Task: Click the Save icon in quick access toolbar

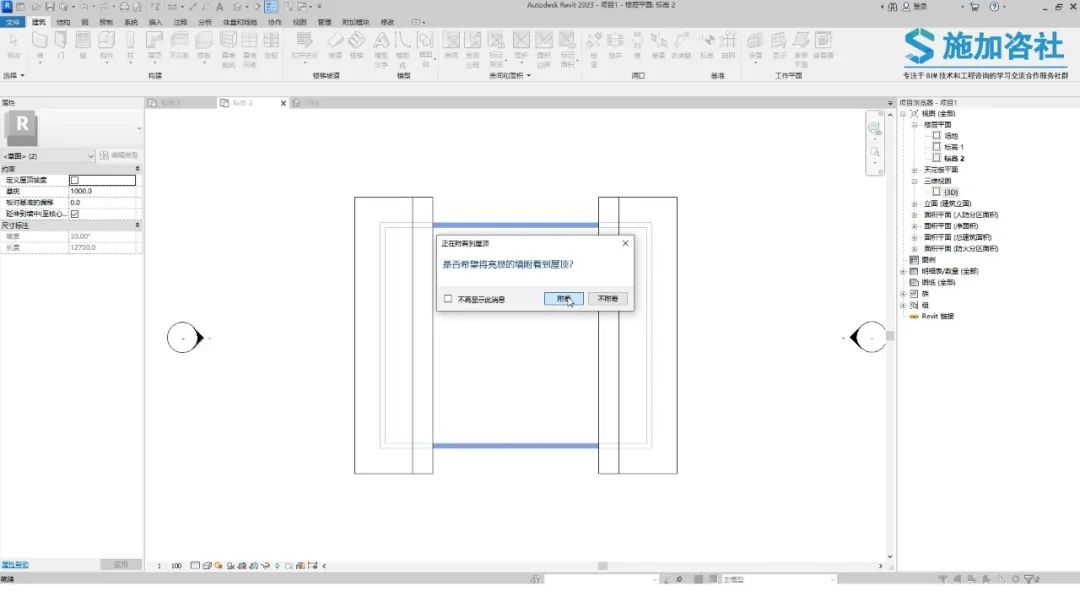Action: (x=49, y=7)
